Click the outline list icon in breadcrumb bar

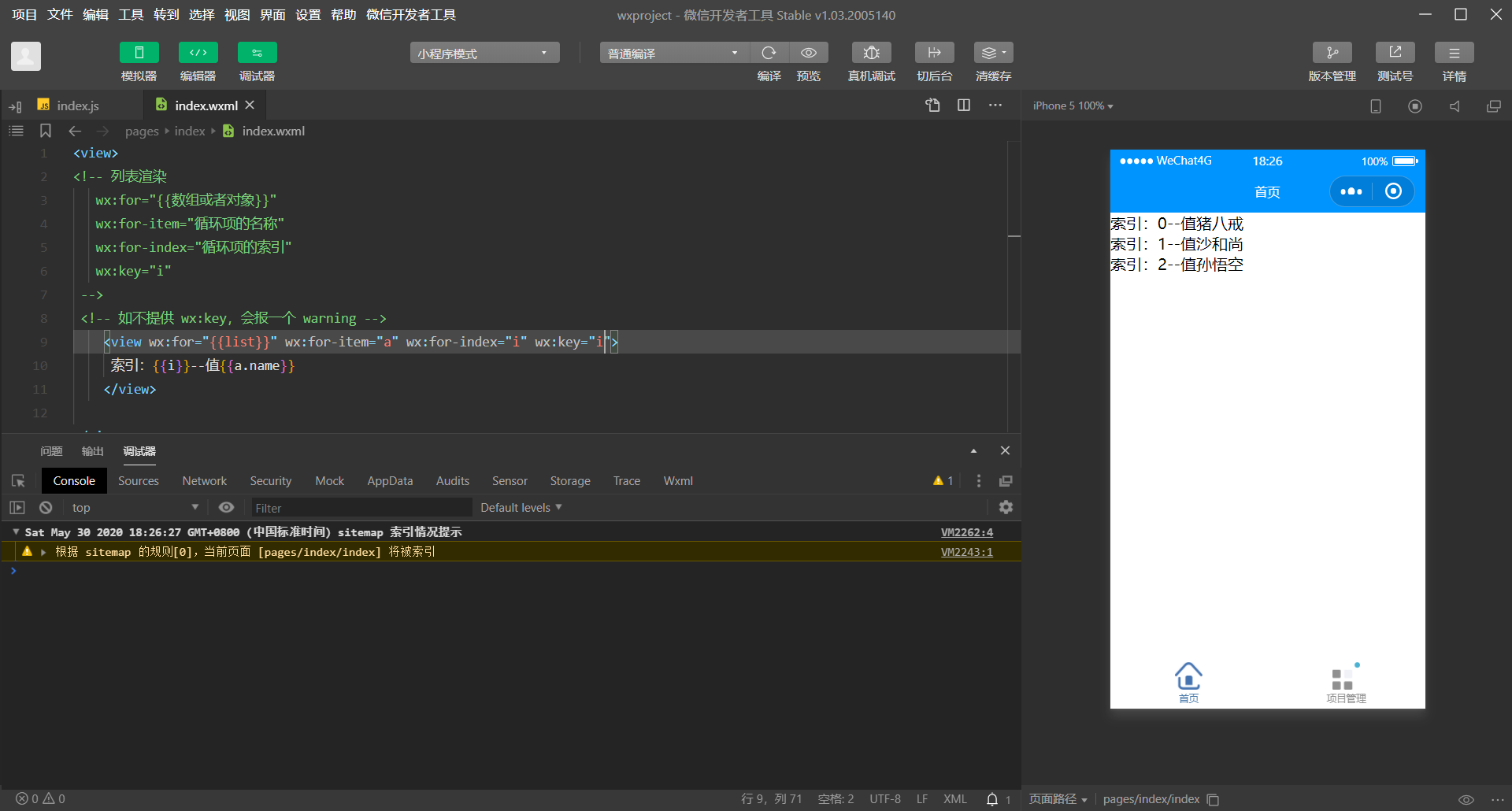[16, 131]
